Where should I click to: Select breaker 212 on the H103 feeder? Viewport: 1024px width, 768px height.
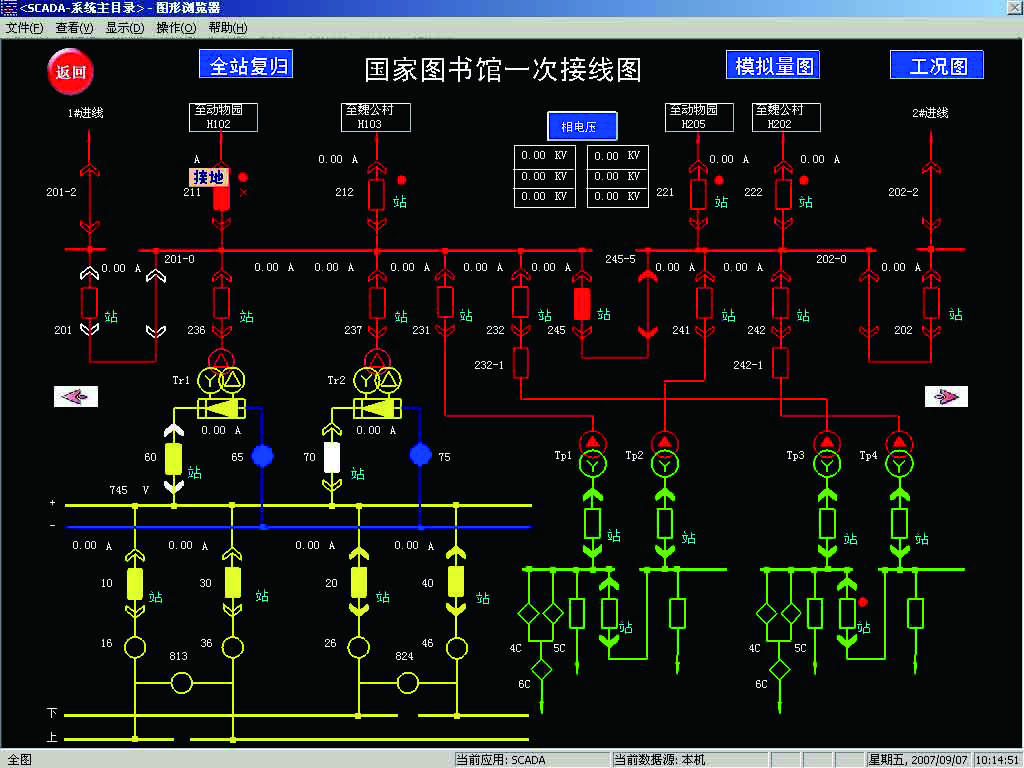(x=377, y=195)
